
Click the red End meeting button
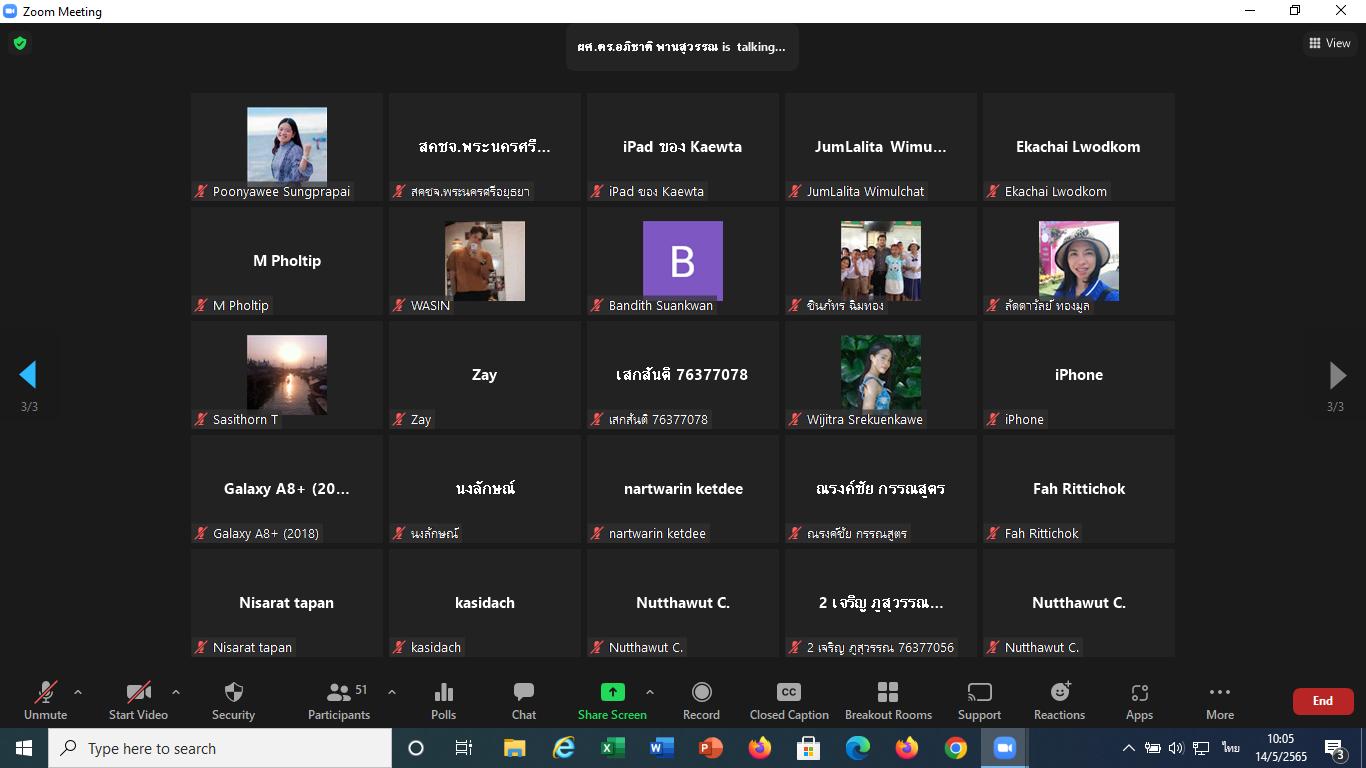1323,701
